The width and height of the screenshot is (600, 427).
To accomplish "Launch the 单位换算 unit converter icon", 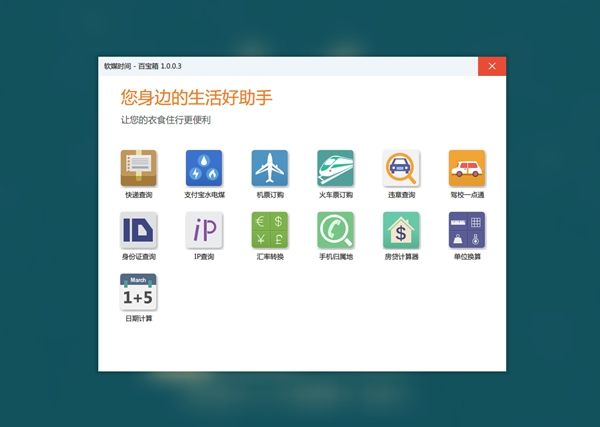I will (467, 230).
